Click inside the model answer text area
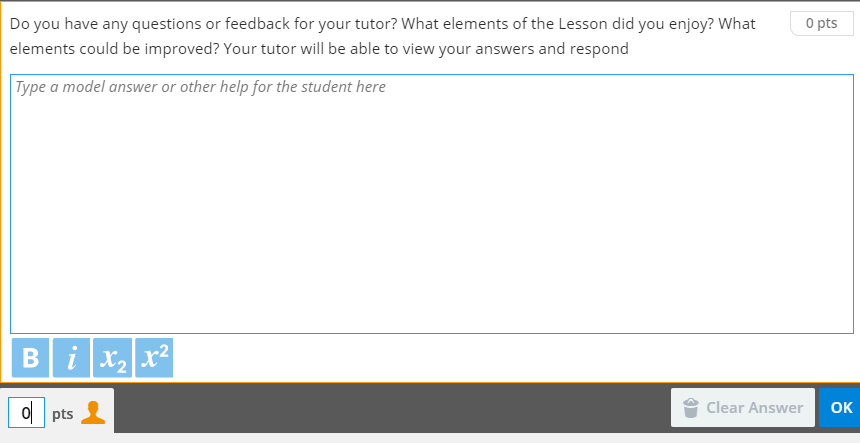Screen dimensions: 860x443 point(432,200)
